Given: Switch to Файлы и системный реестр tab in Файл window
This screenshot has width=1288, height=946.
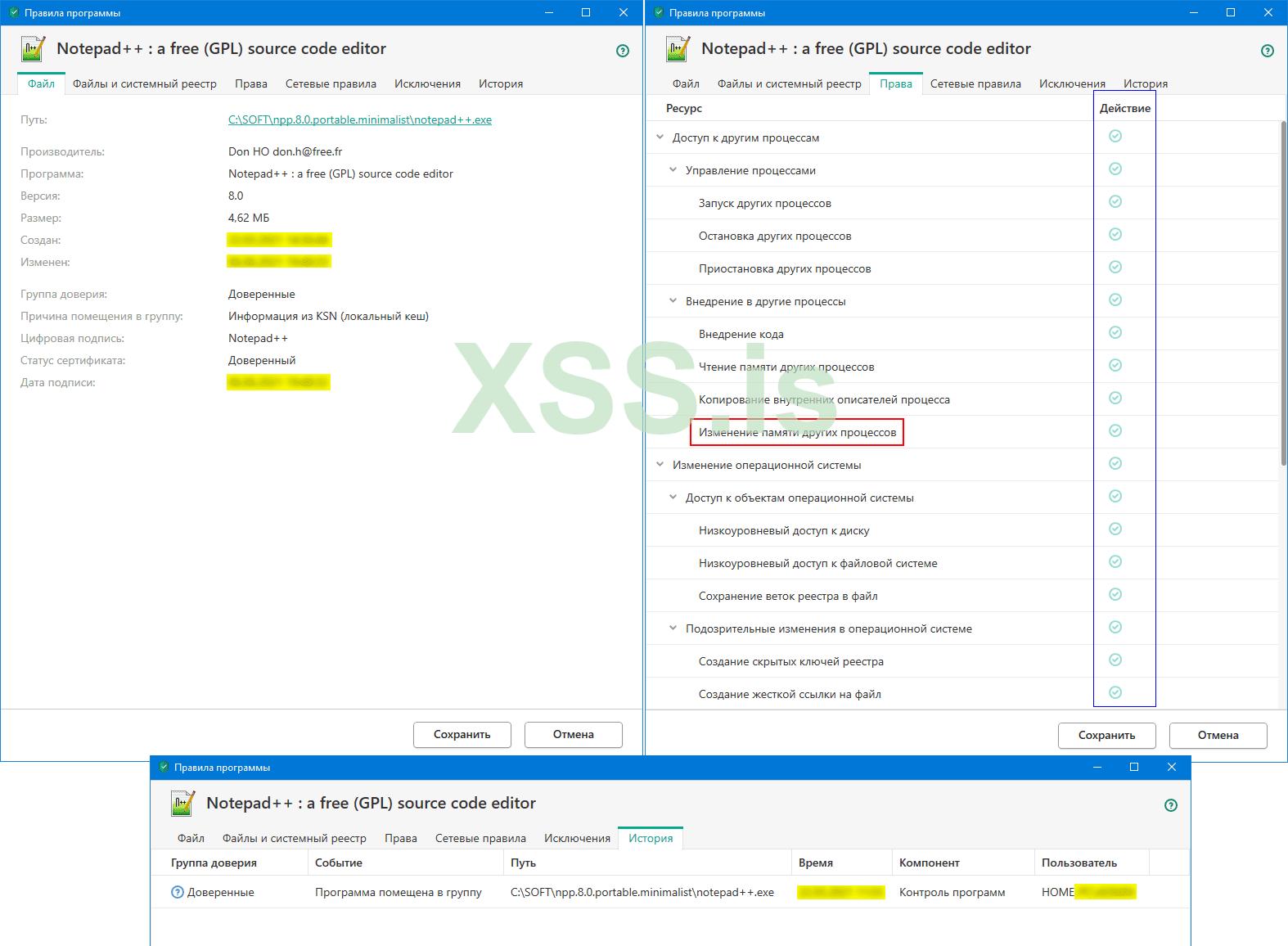Looking at the screenshot, I should tap(145, 83).
